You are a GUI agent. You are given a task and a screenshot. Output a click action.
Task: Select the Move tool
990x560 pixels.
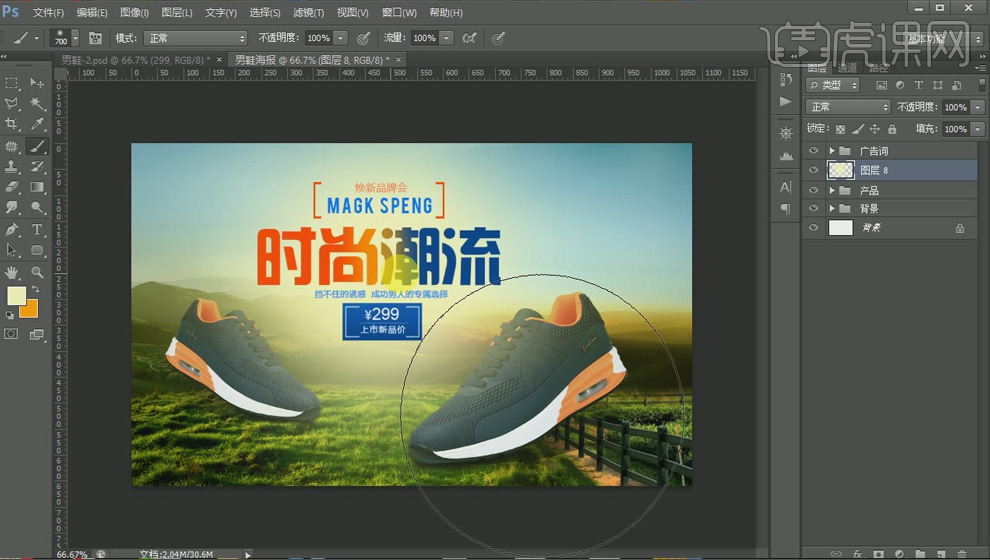(x=37, y=83)
